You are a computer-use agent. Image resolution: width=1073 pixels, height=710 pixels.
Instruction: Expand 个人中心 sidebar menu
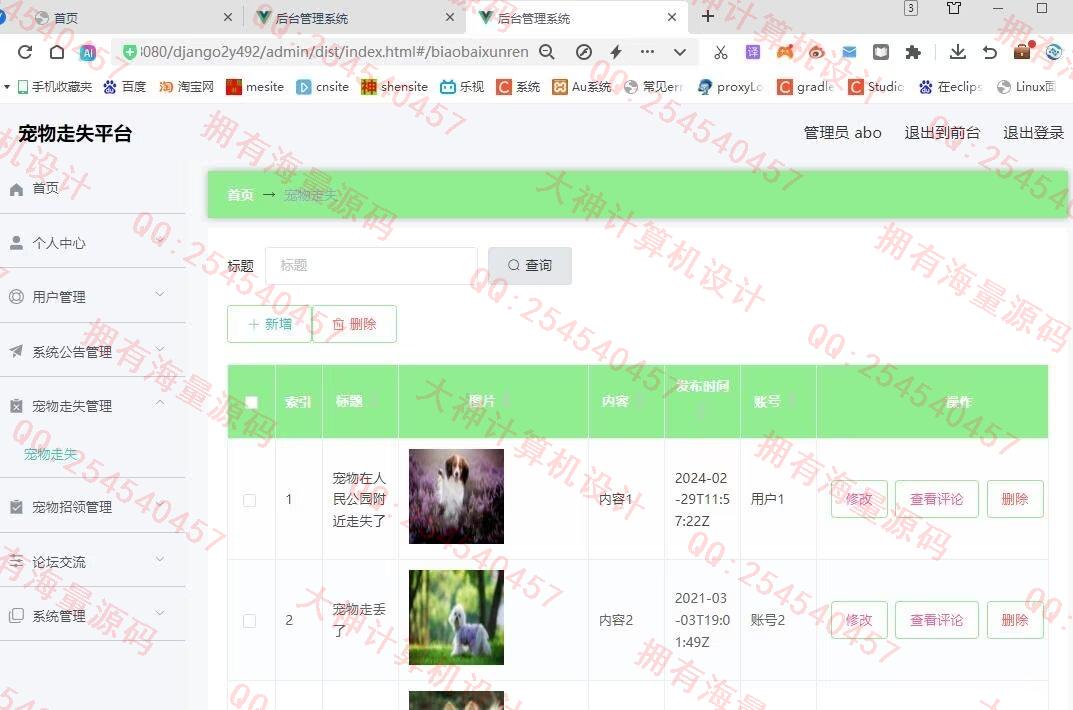point(92,243)
